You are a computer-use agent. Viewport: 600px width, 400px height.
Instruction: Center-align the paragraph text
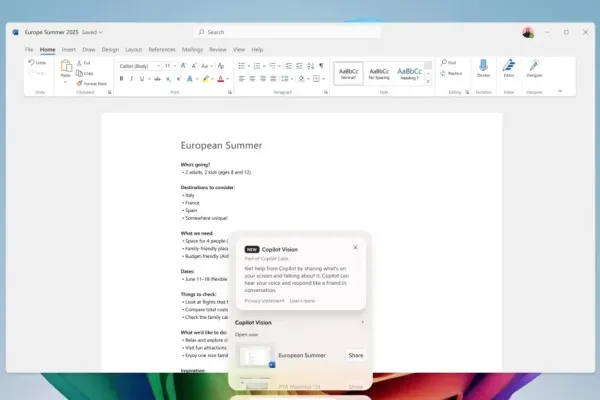tap(252, 79)
